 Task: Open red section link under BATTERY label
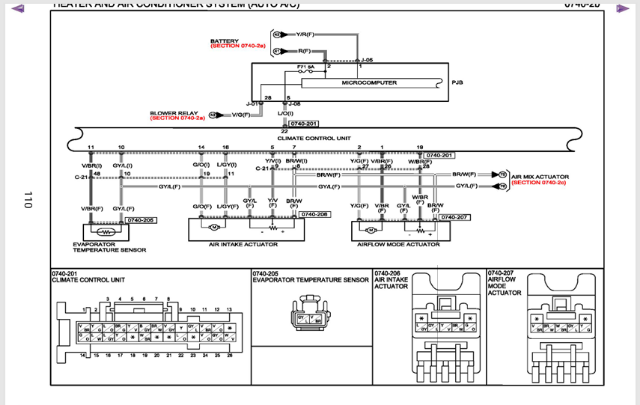point(238,46)
